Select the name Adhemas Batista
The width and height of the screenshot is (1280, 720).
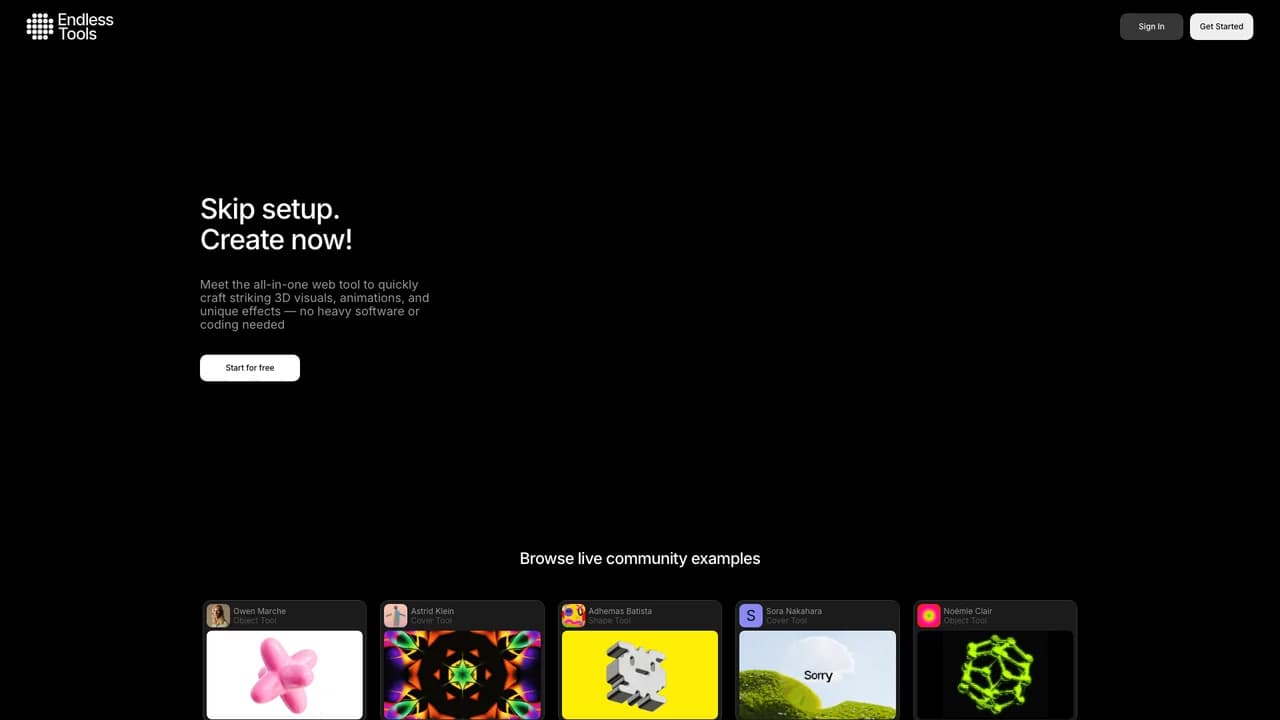620,611
